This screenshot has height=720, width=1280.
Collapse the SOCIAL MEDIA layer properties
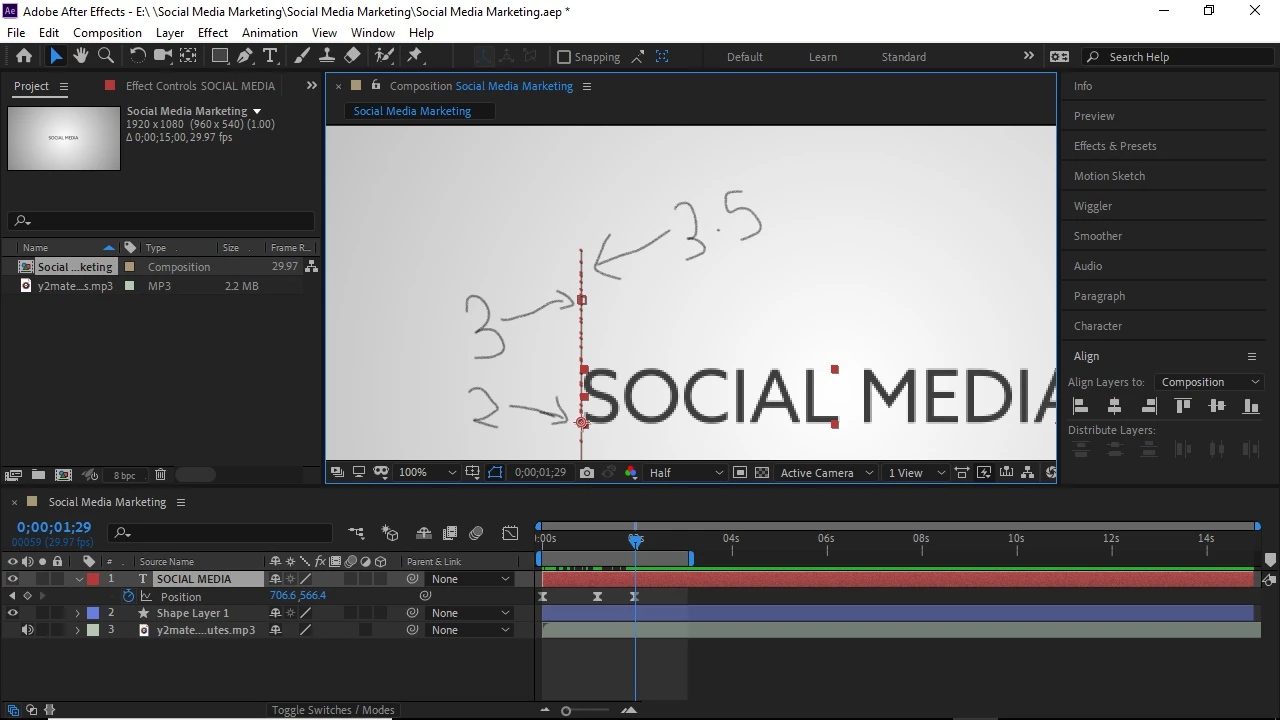(x=79, y=579)
